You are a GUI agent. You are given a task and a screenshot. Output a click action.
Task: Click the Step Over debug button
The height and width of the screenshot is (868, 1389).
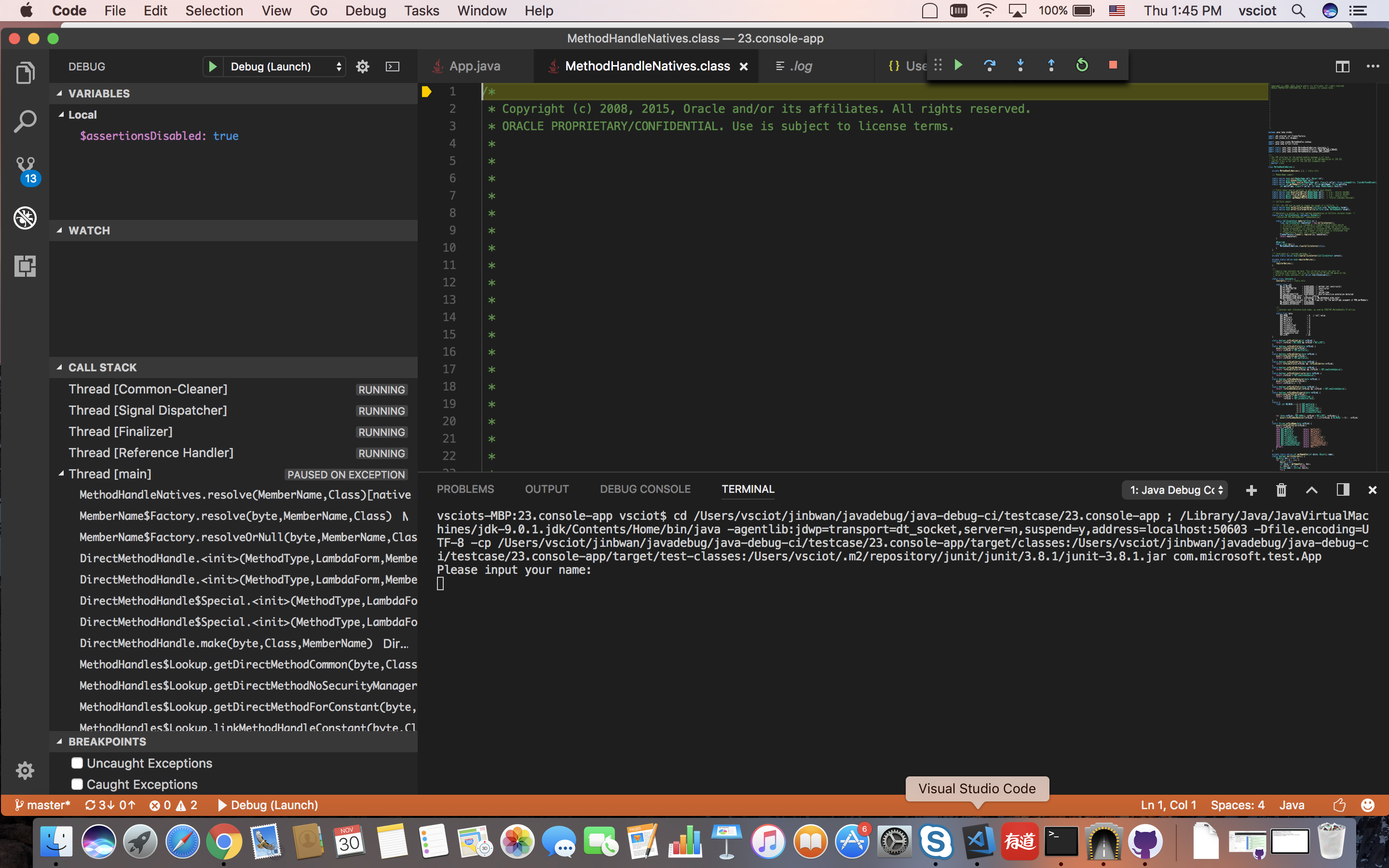(989, 66)
